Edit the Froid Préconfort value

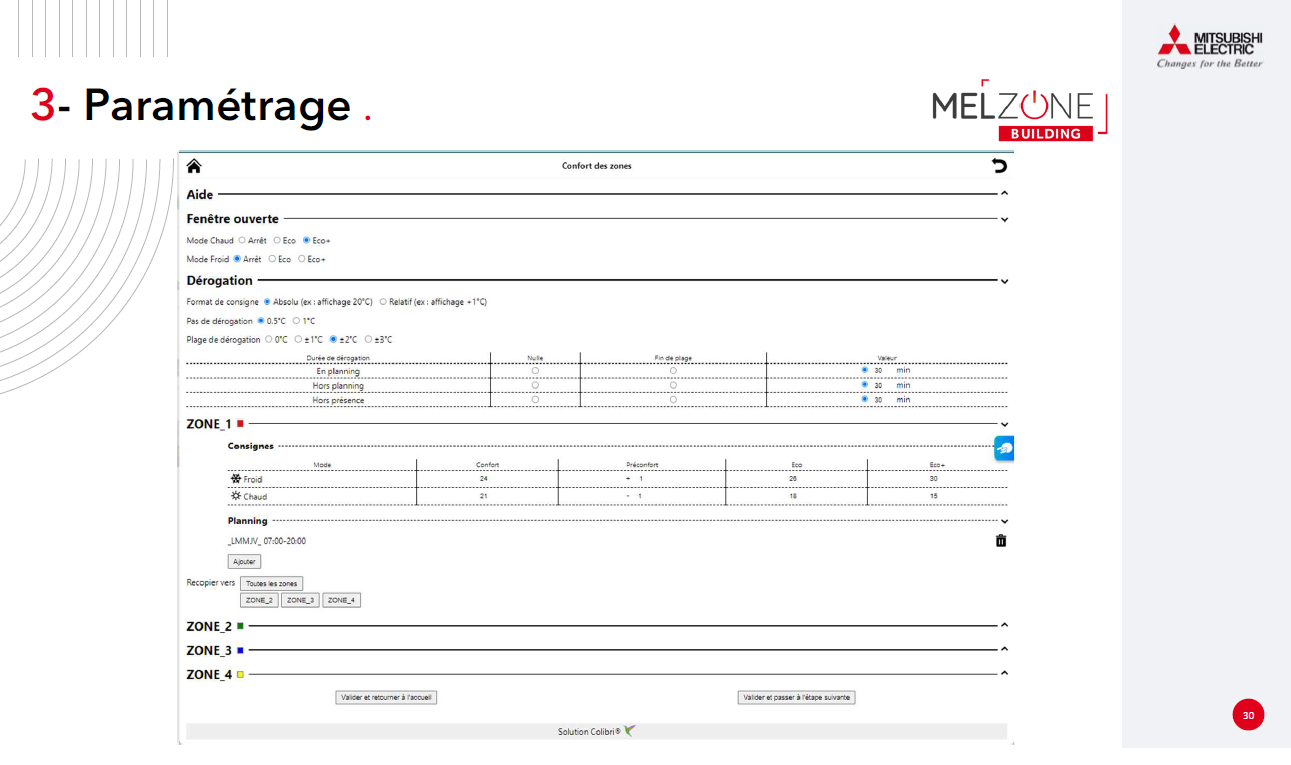coord(639,479)
